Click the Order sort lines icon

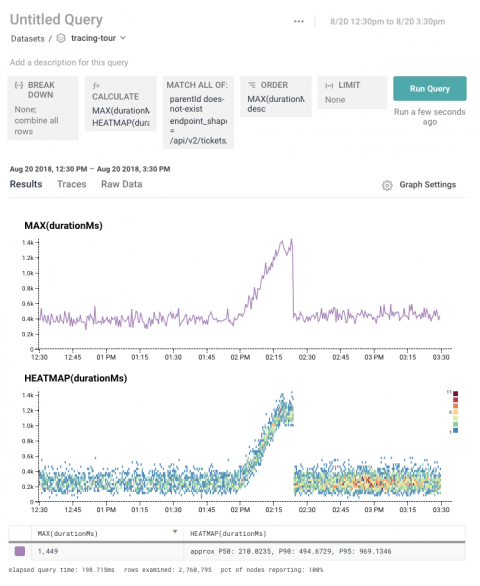click(x=252, y=85)
